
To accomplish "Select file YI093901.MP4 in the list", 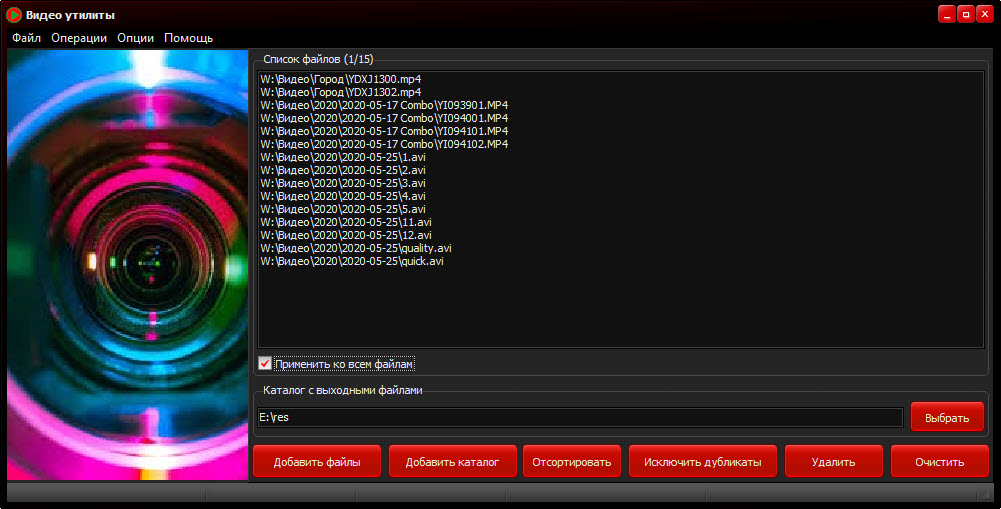I will 383,105.
